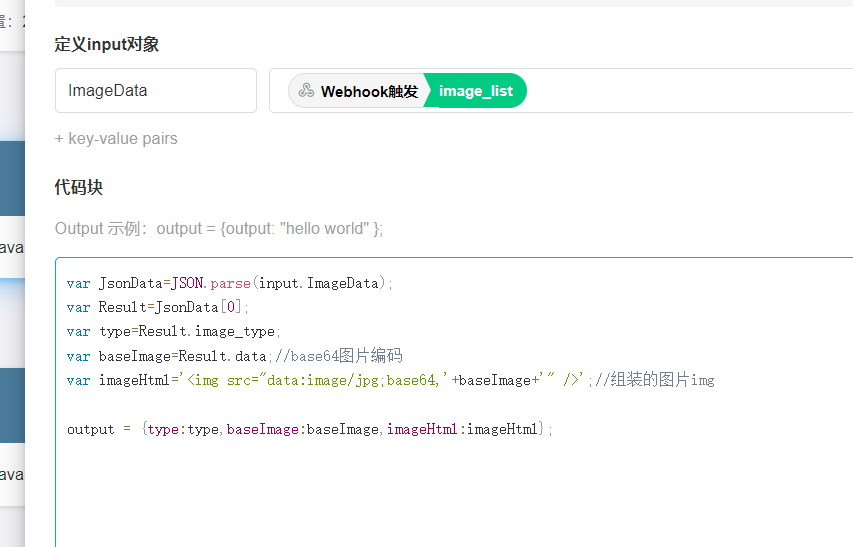Select the green image_list variable tag
853x547 pixels.
pos(476,91)
